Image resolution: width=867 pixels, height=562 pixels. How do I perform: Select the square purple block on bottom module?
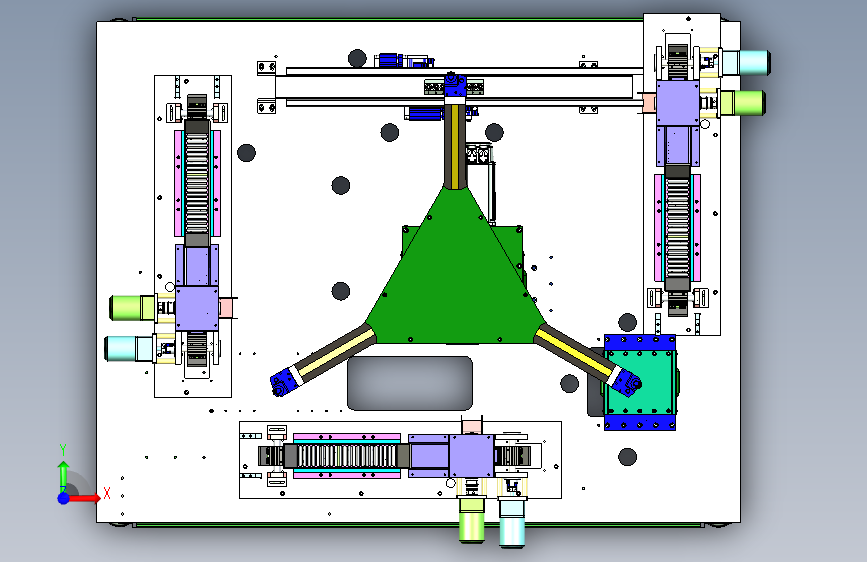click(471, 456)
